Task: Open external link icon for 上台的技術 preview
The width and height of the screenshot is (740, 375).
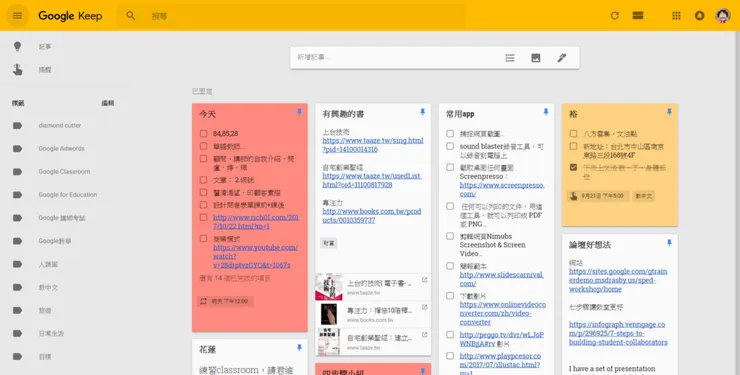Action: [424, 280]
